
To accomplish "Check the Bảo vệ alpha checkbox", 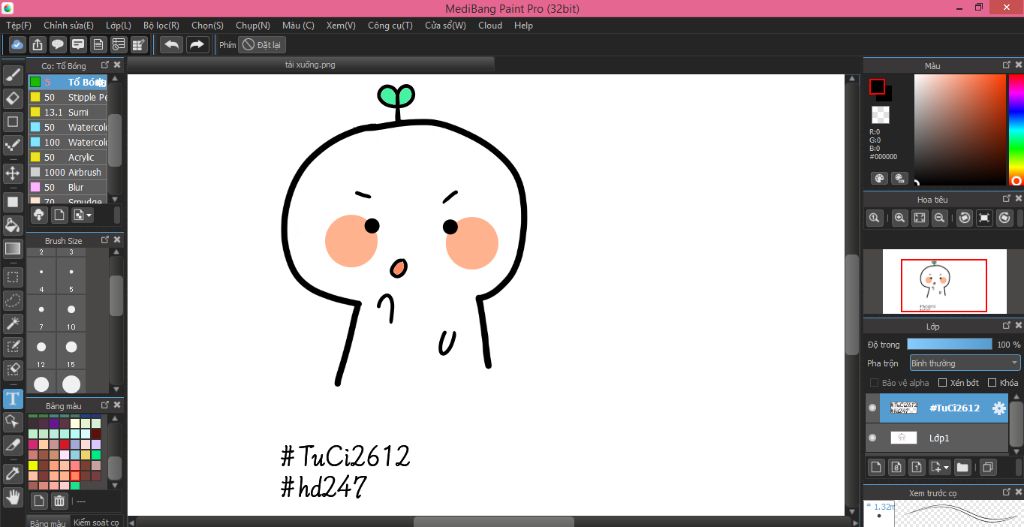I will [x=874, y=383].
